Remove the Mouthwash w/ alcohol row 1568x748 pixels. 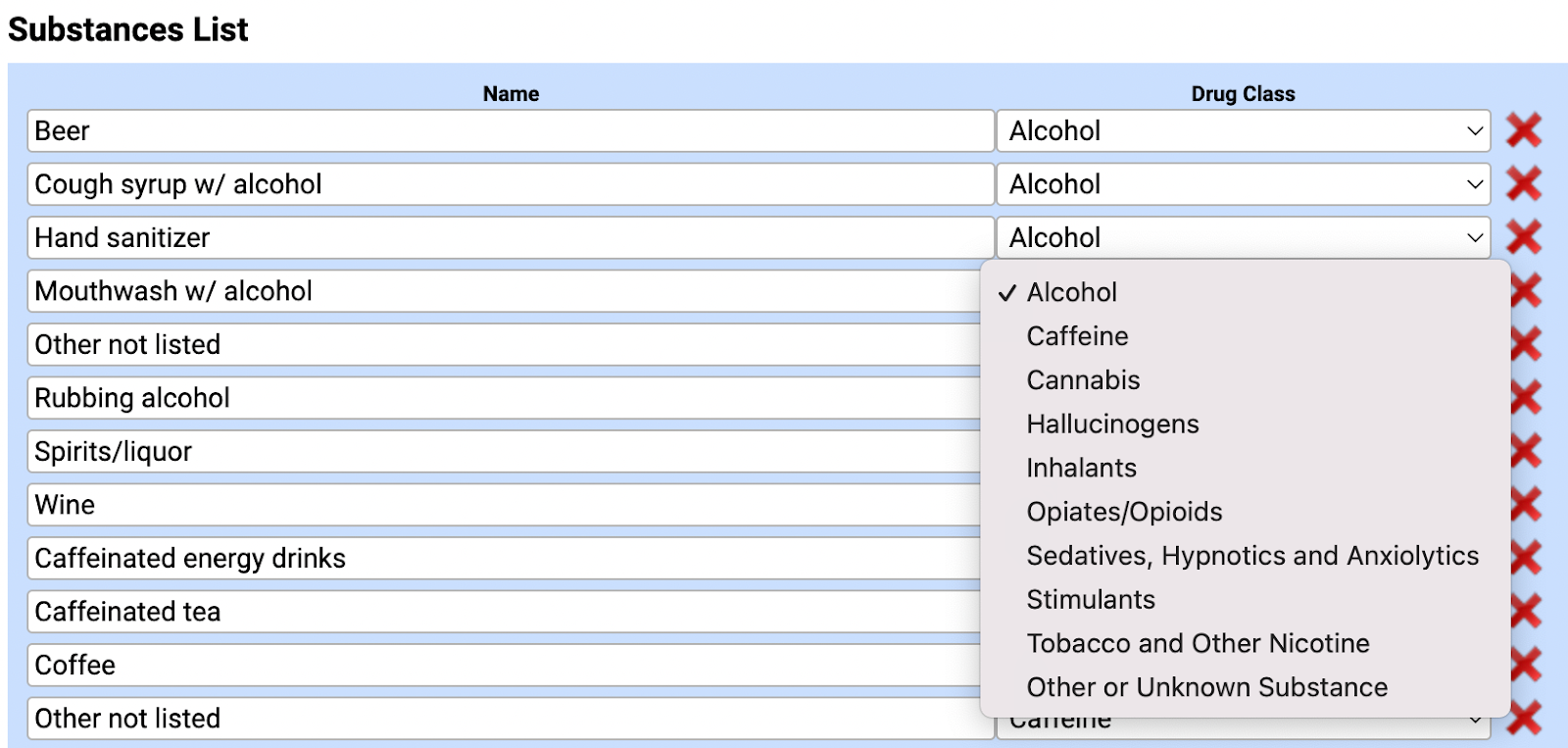click(1529, 291)
